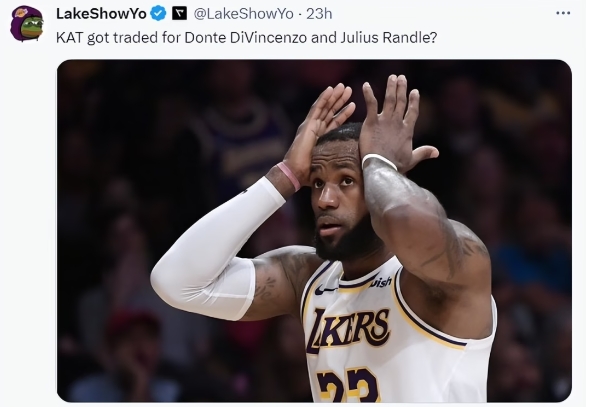Click the 23h timestamp of the tweet
The image size is (592, 407).
[x=319, y=14]
